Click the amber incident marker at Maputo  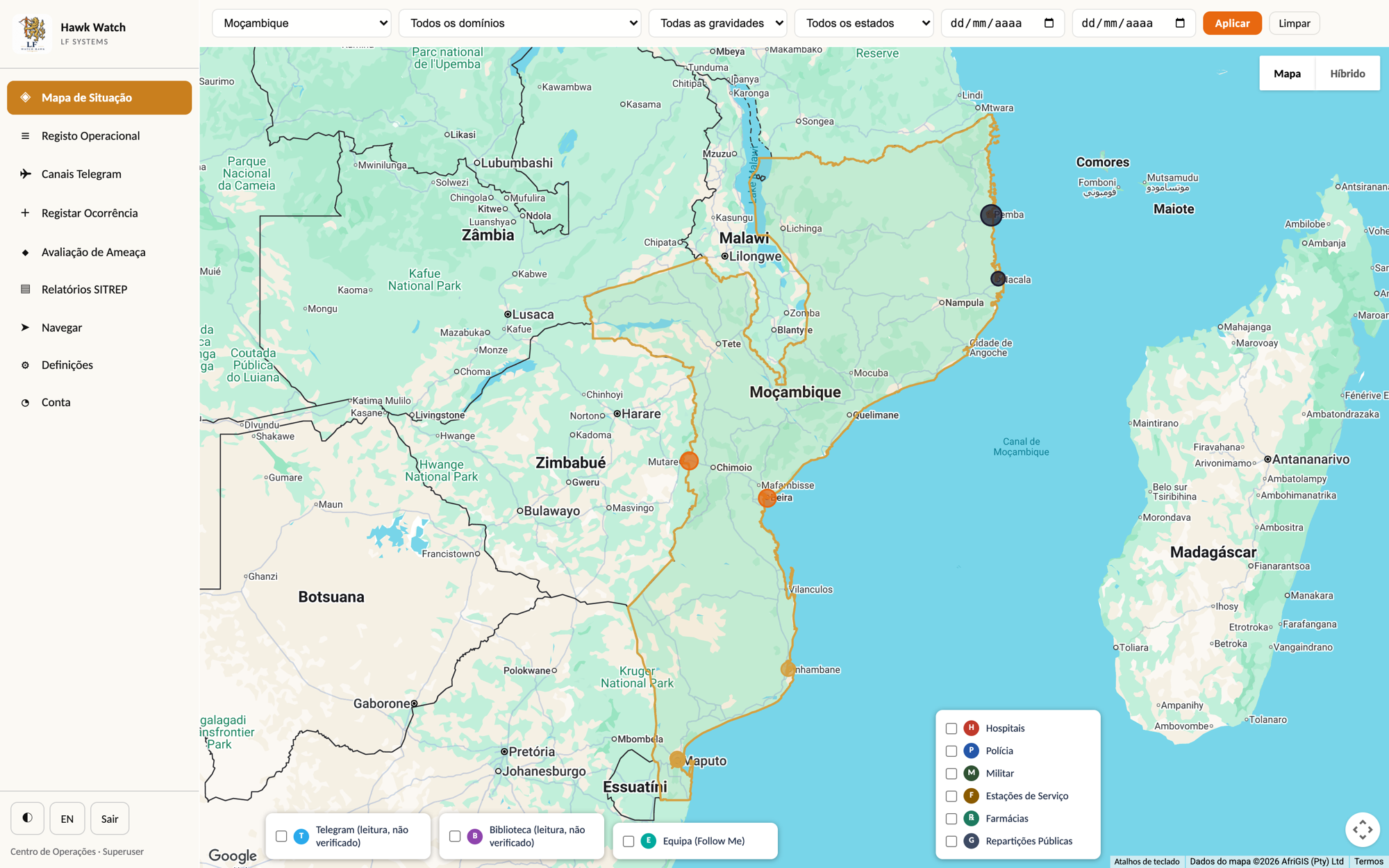coord(678,760)
